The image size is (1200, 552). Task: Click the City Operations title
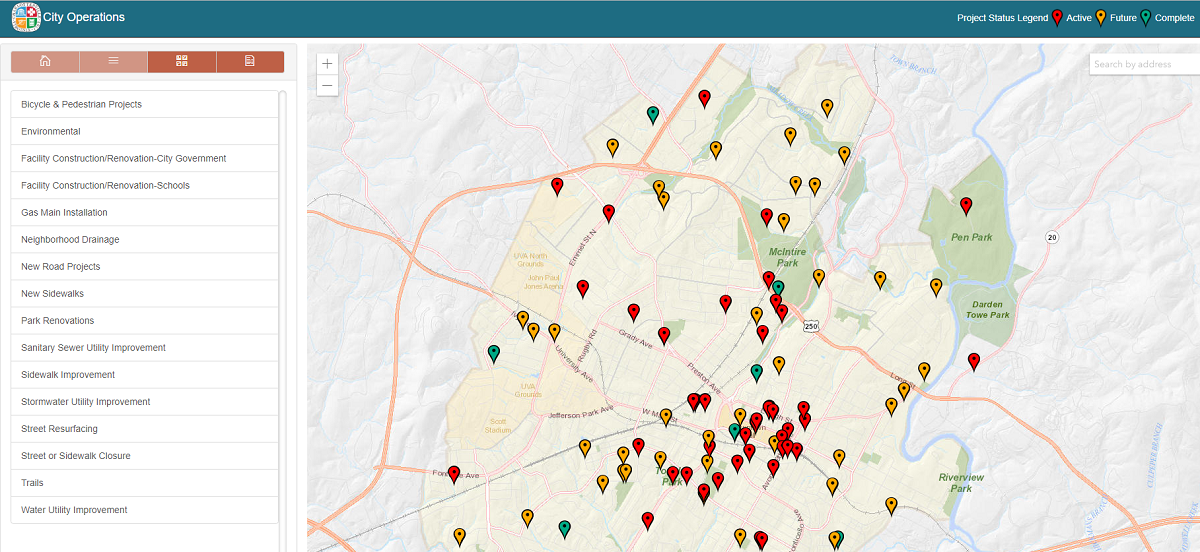tap(84, 17)
